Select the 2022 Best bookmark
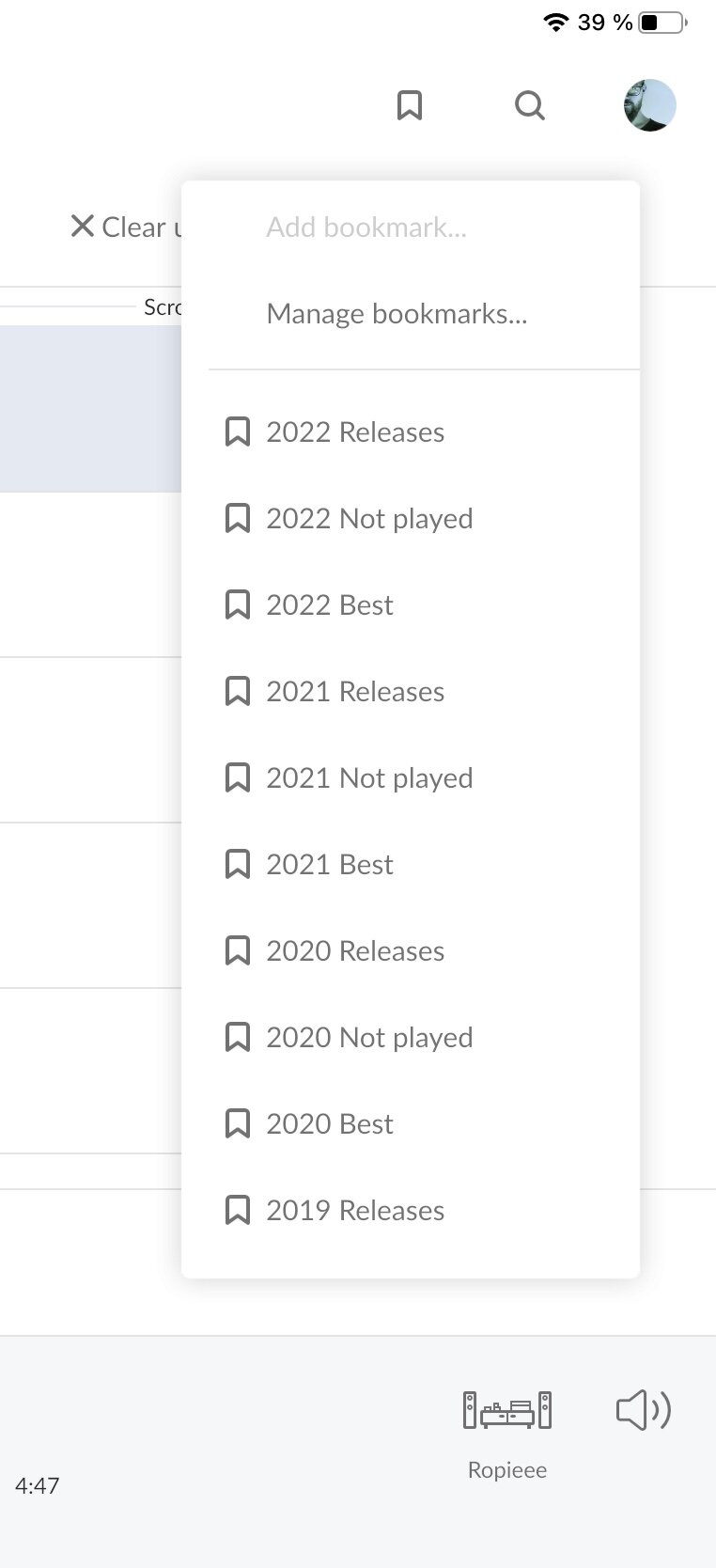 (330, 605)
